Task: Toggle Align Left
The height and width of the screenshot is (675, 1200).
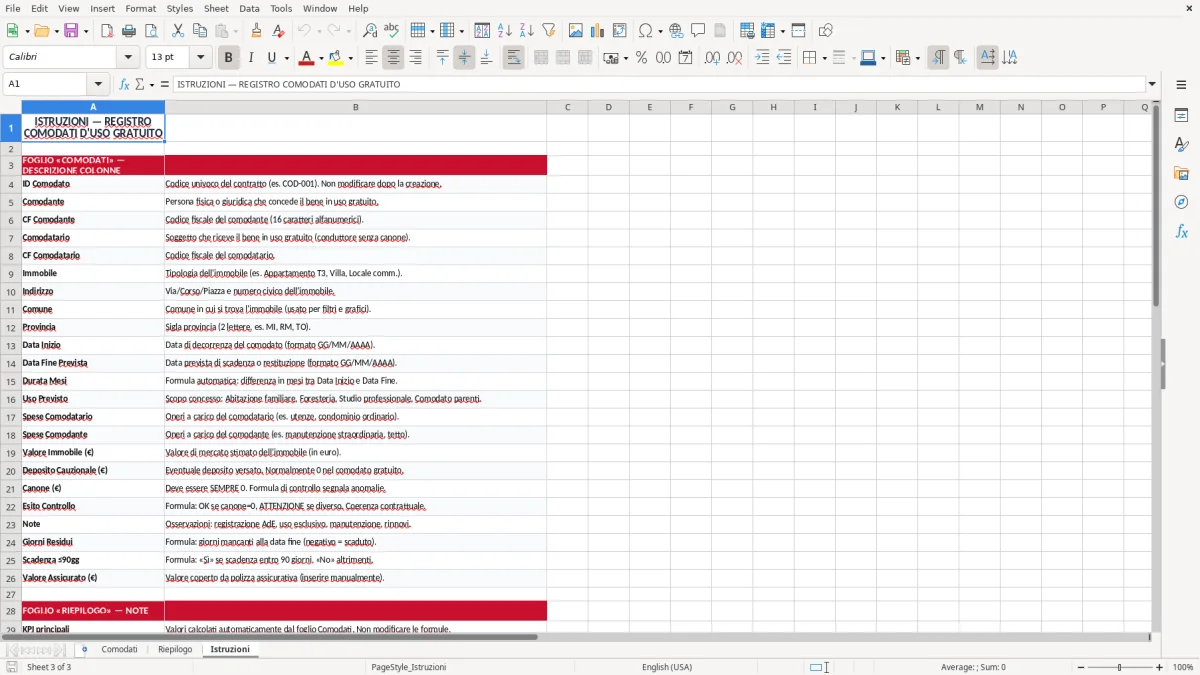Action: tap(371, 58)
